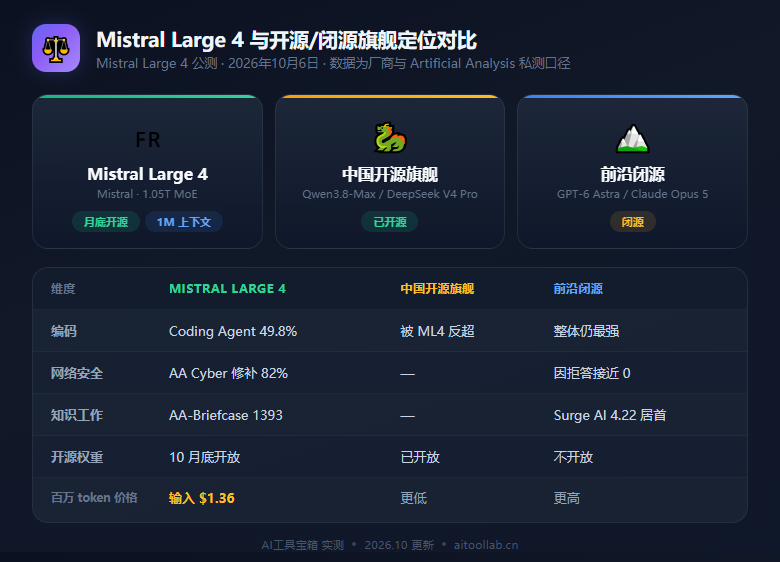Click the 2026.10 更新 footer text

(399, 545)
